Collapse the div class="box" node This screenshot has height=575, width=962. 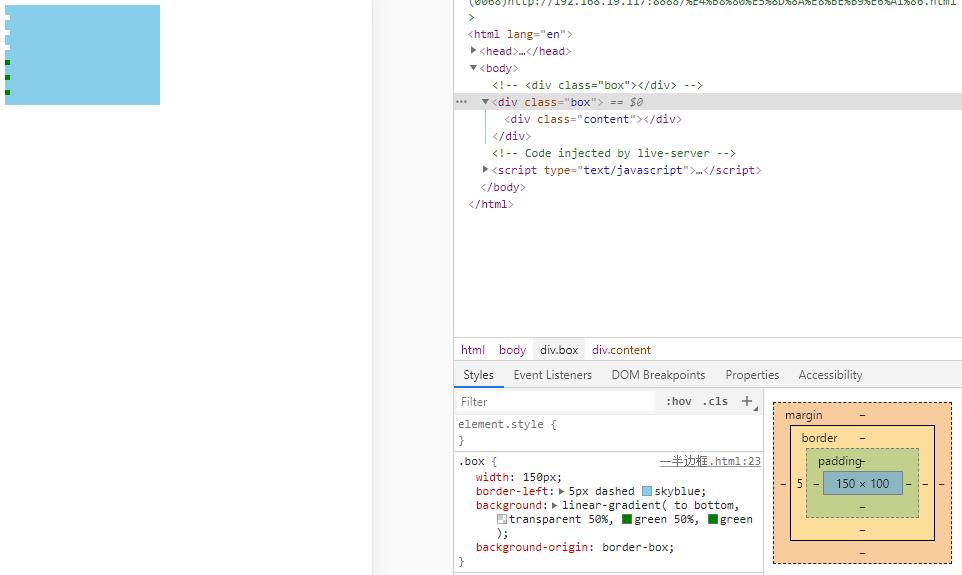point(486,102)
